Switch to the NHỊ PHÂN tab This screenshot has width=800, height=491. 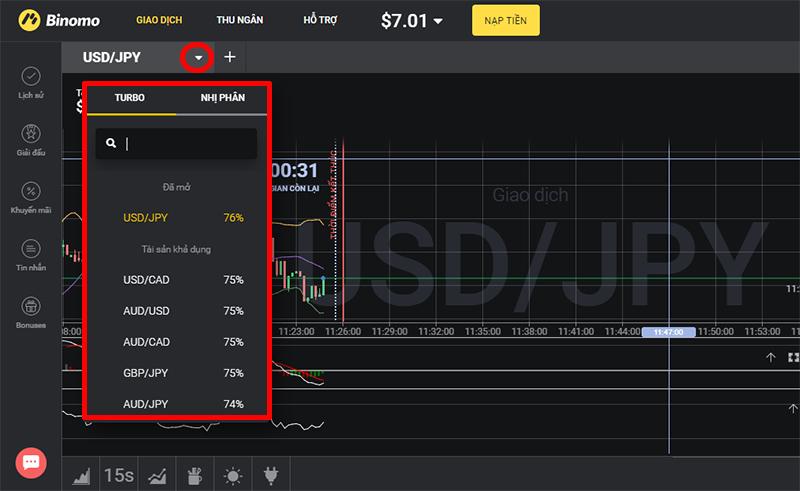(220, 98)
